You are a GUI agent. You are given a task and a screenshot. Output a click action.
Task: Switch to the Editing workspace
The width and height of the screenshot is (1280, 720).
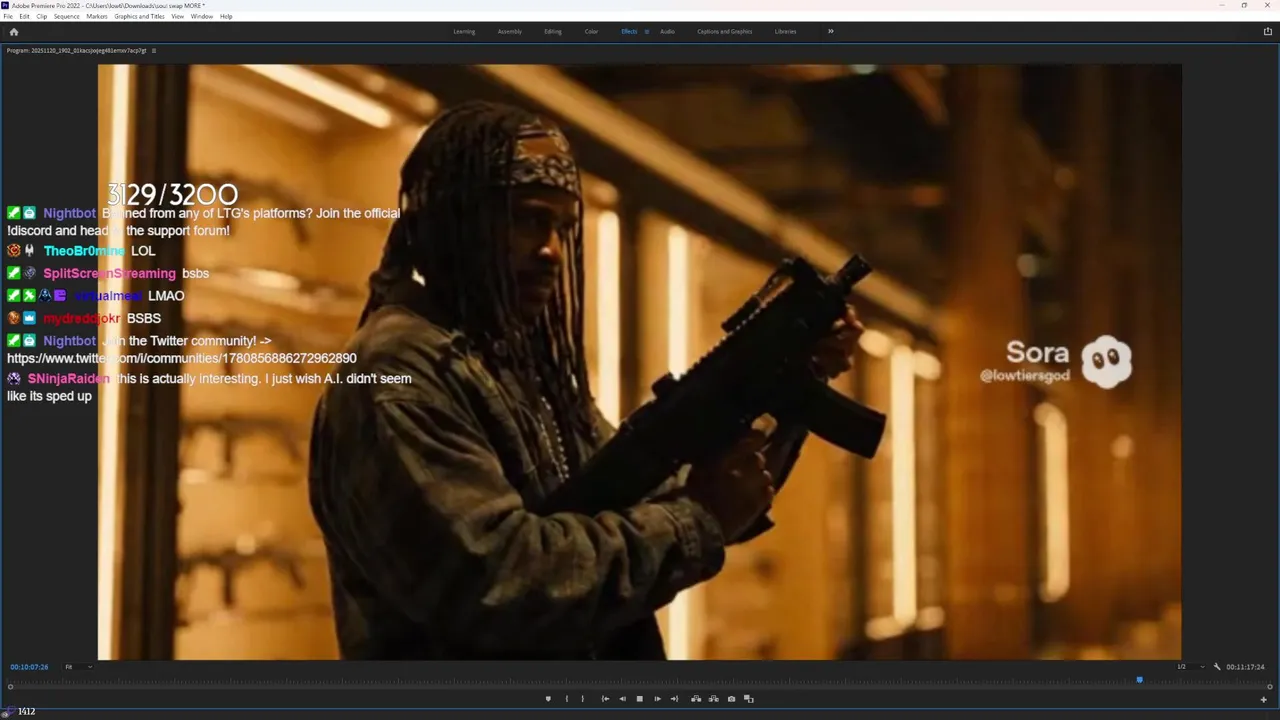553,31
